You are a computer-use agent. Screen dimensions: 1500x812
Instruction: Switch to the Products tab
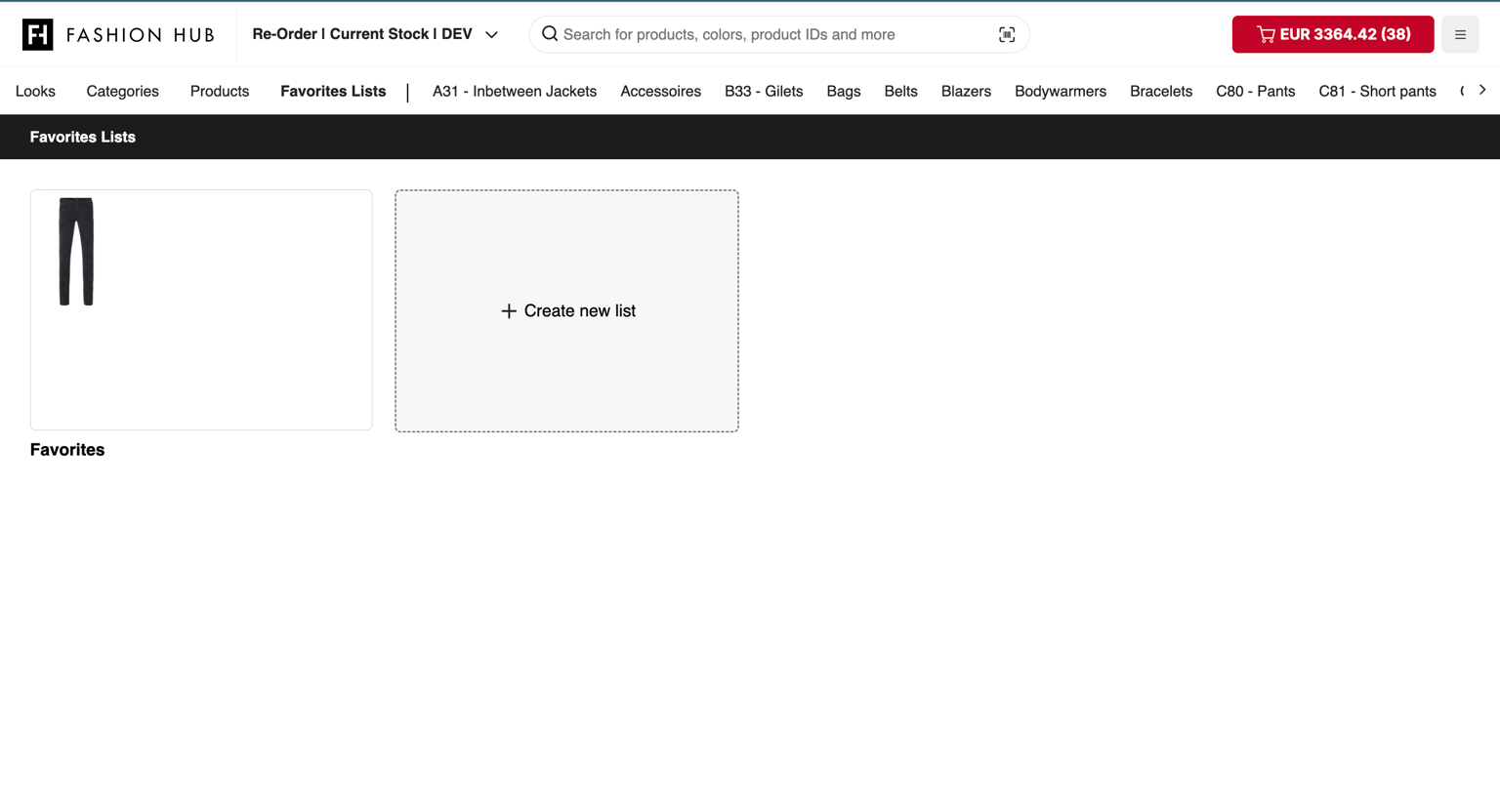point(219,91)
